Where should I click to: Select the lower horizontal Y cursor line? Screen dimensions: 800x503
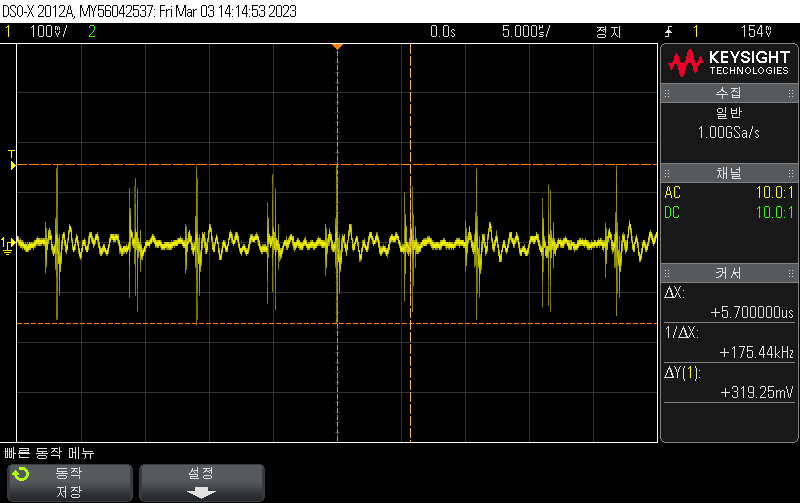[337, 323]
